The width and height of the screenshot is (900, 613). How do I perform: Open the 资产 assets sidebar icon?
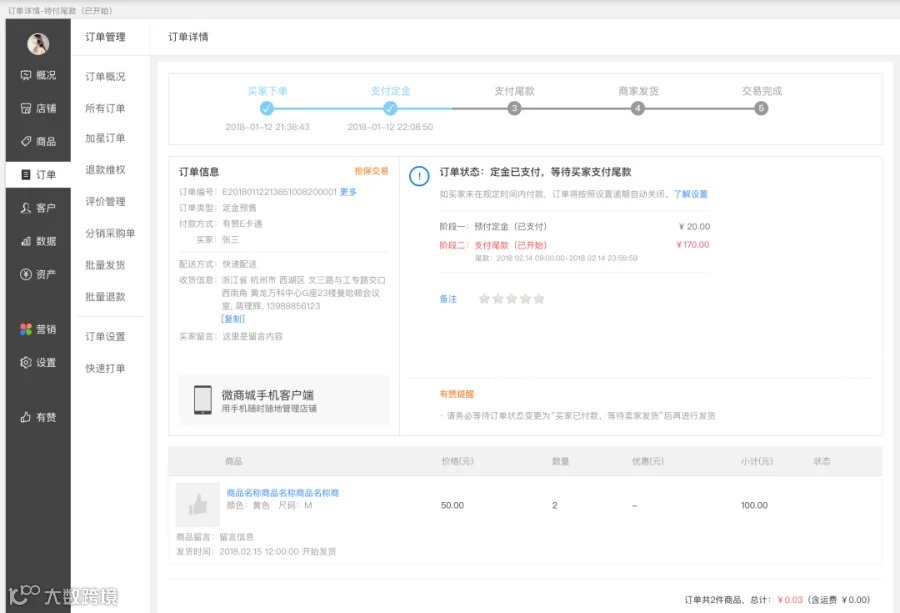pyautogui.click(x=26, y=274)
